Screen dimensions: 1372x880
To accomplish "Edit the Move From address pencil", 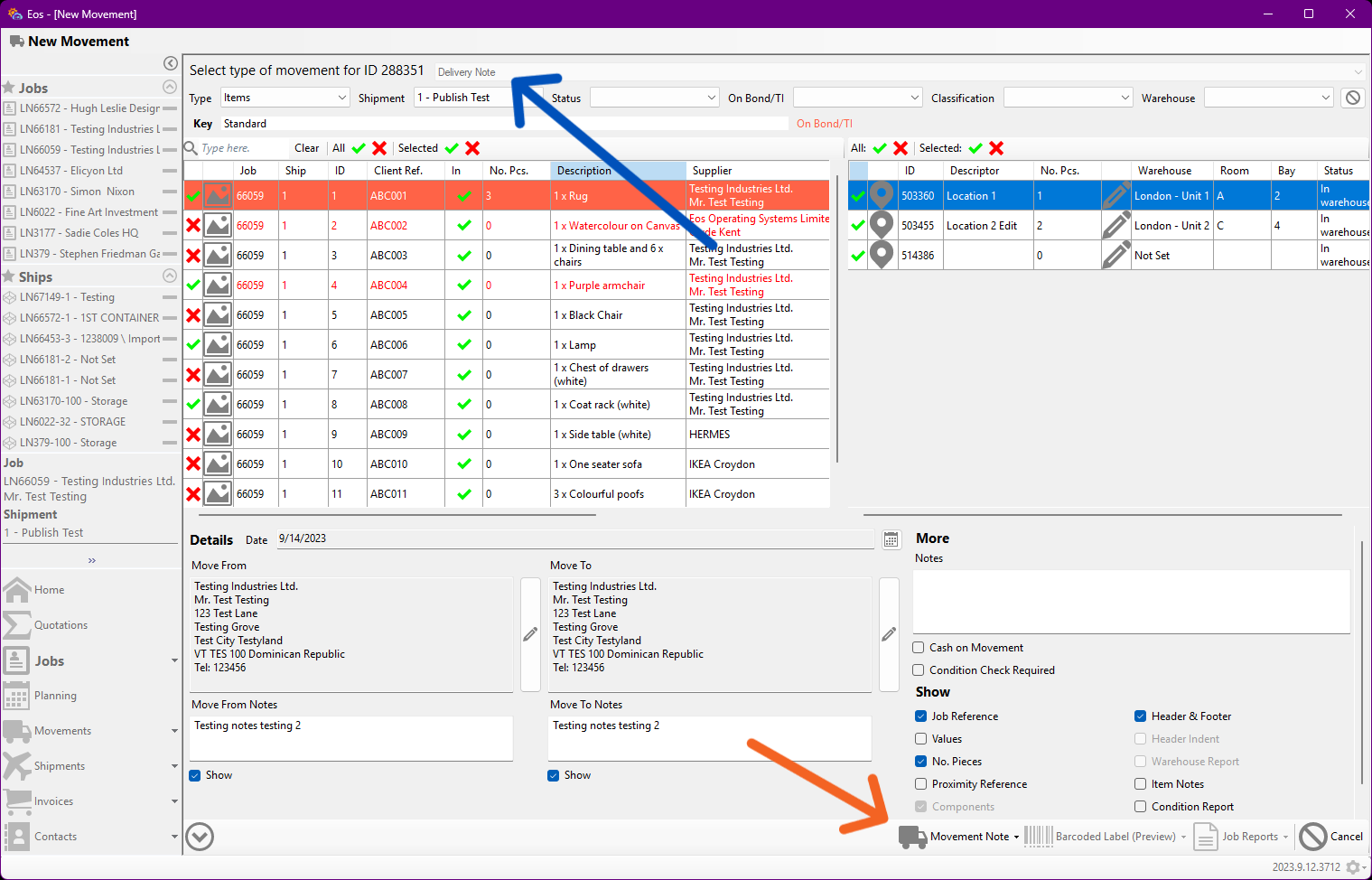I will click(x=530, y=634).
